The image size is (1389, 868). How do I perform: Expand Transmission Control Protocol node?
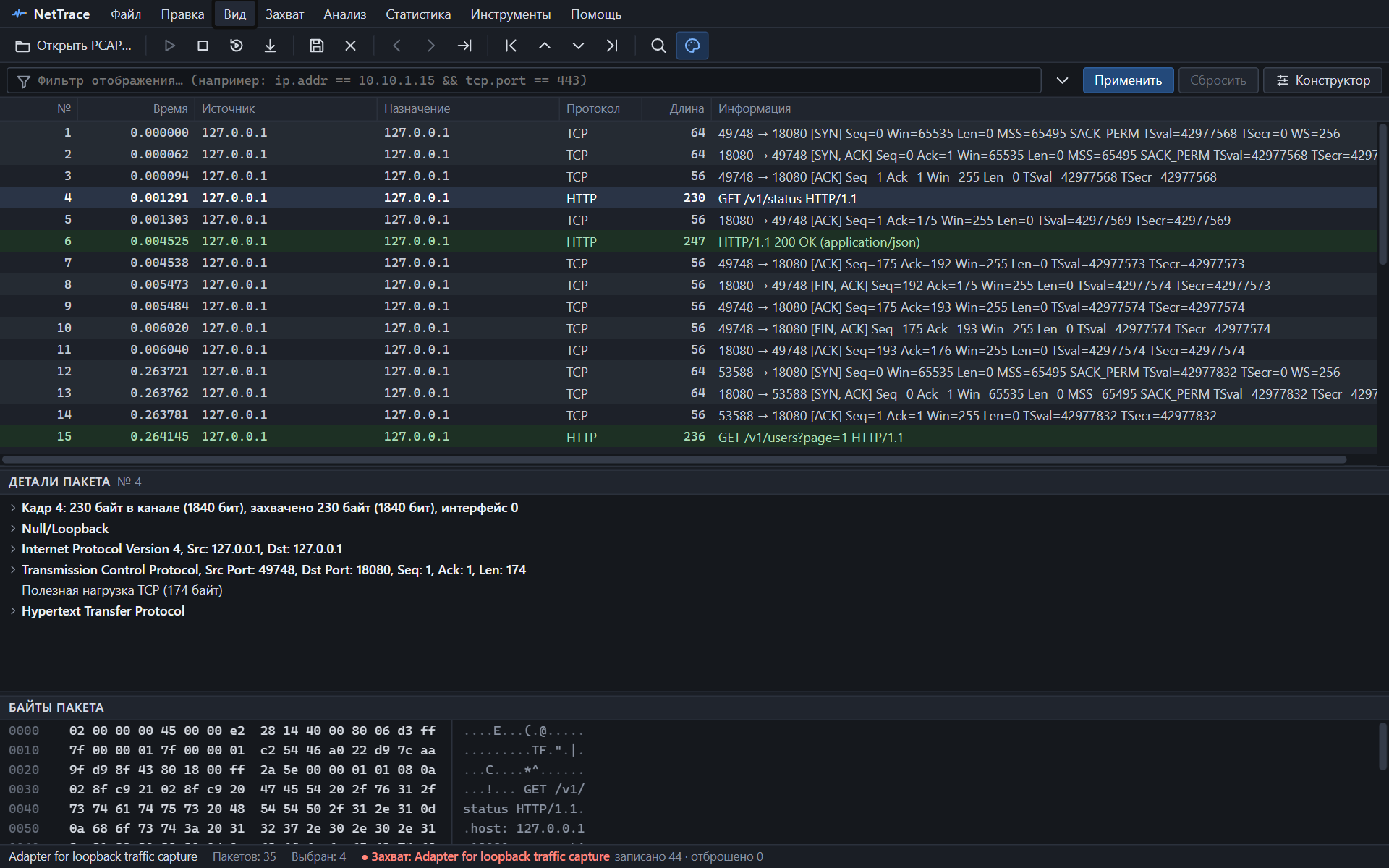(13, 570)
